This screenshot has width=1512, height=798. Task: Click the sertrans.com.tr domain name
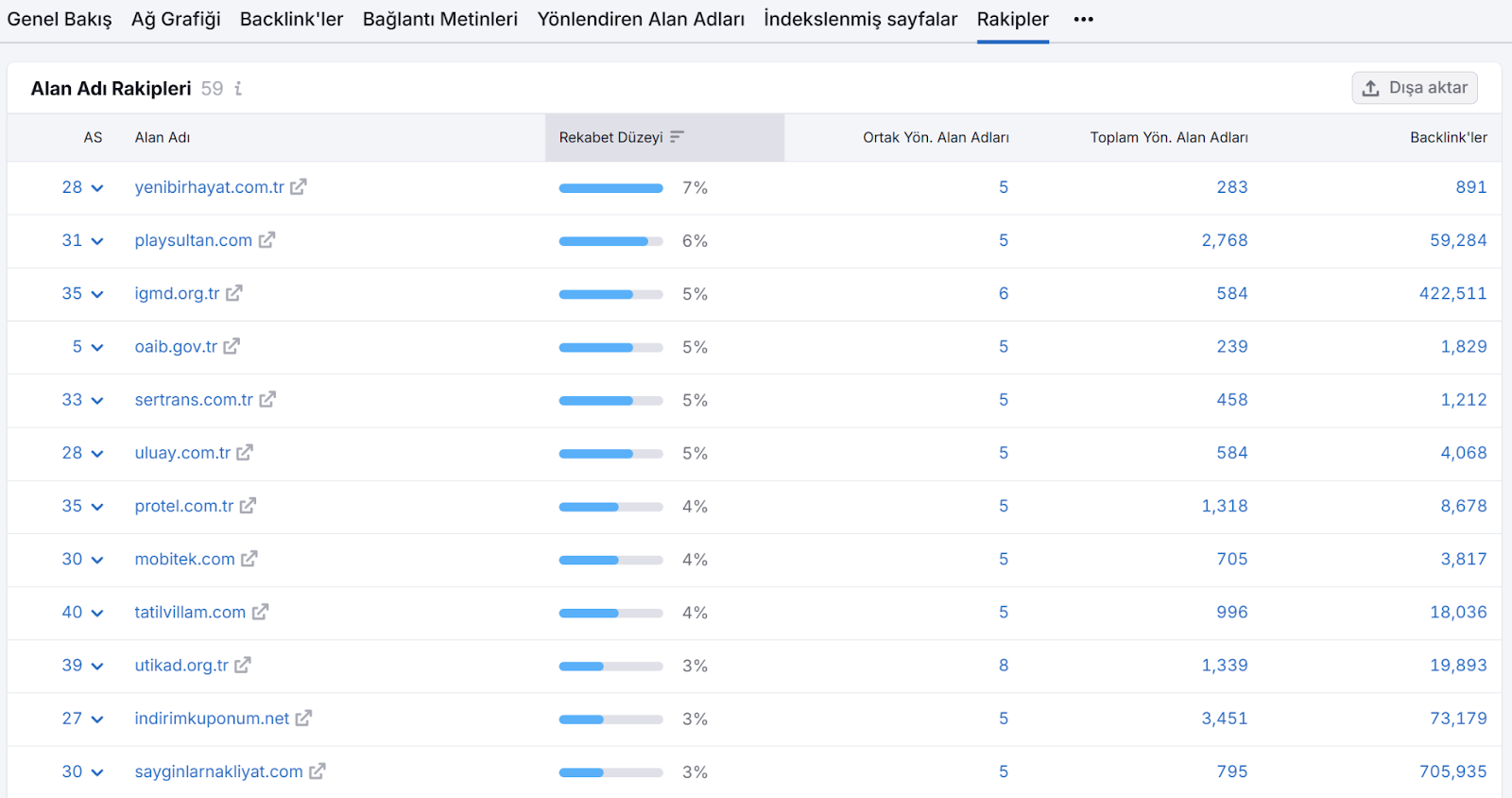coord(194,399)
